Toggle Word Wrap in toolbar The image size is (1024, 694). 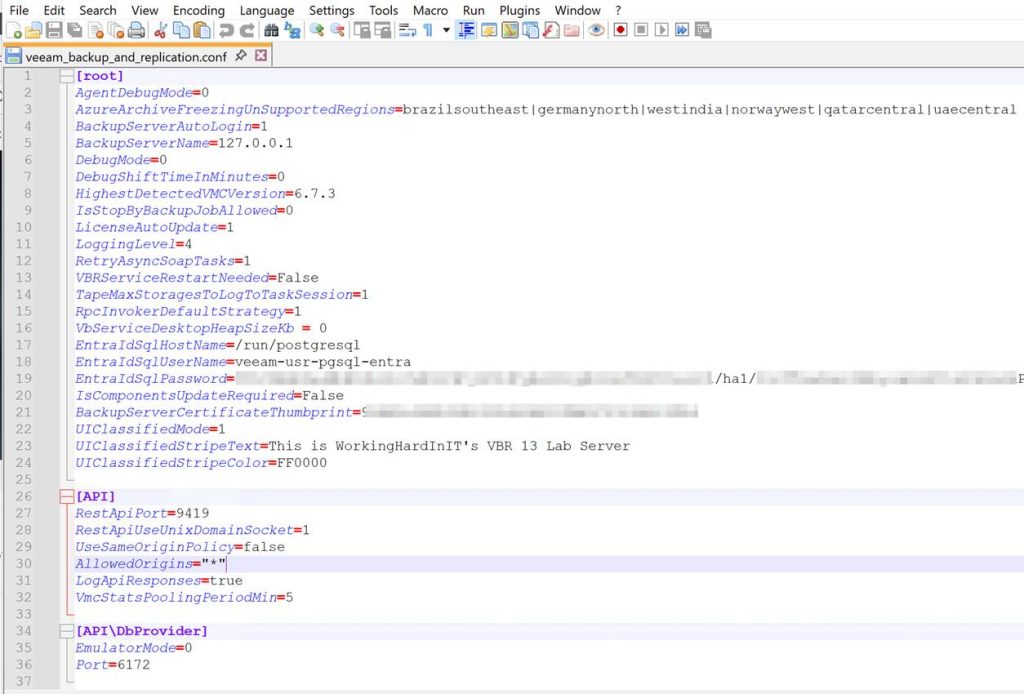point(407,31)
